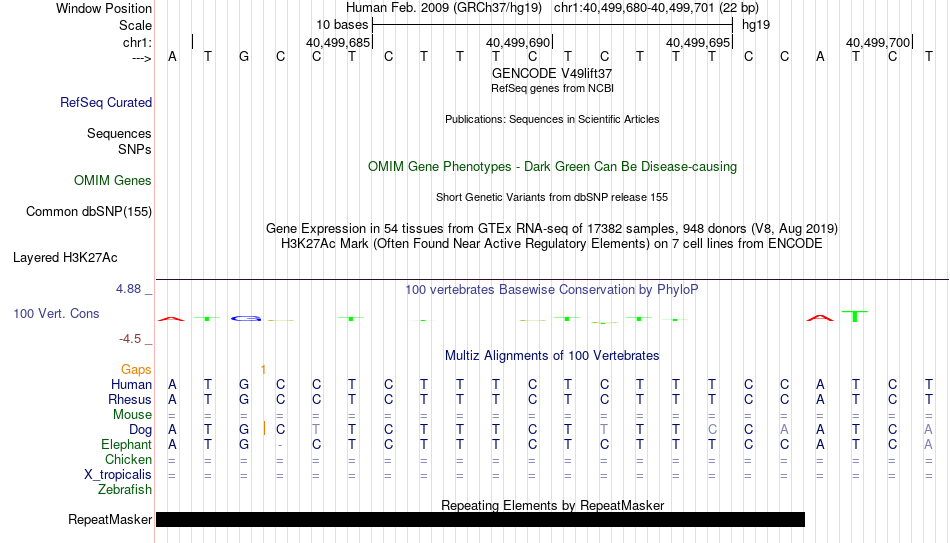The width and height of the screenshot is (950, 543).
Task: Click the Gaps row label
Action: 136,370
